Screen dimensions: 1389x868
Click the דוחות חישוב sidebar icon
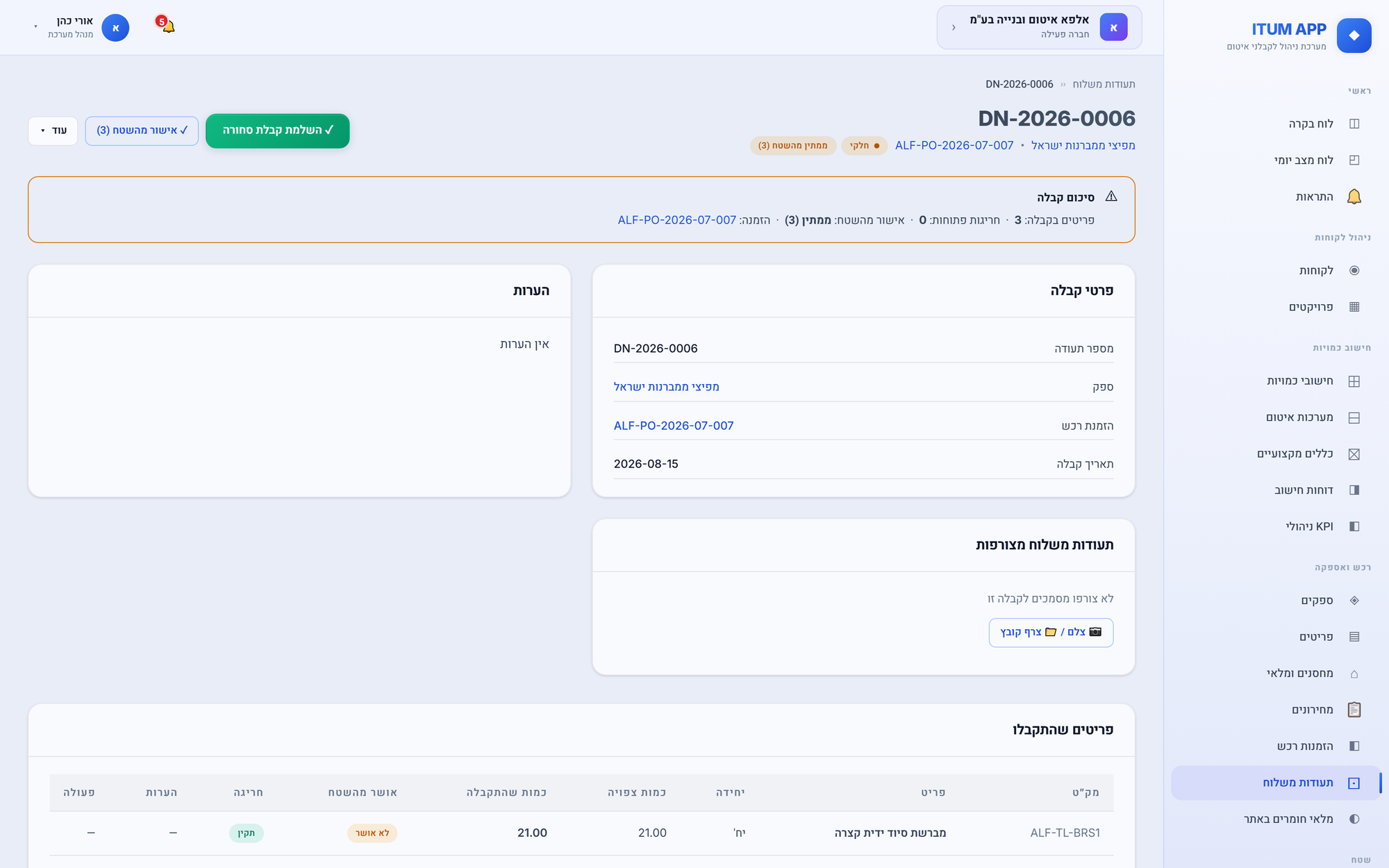(x=1354, y=490)
